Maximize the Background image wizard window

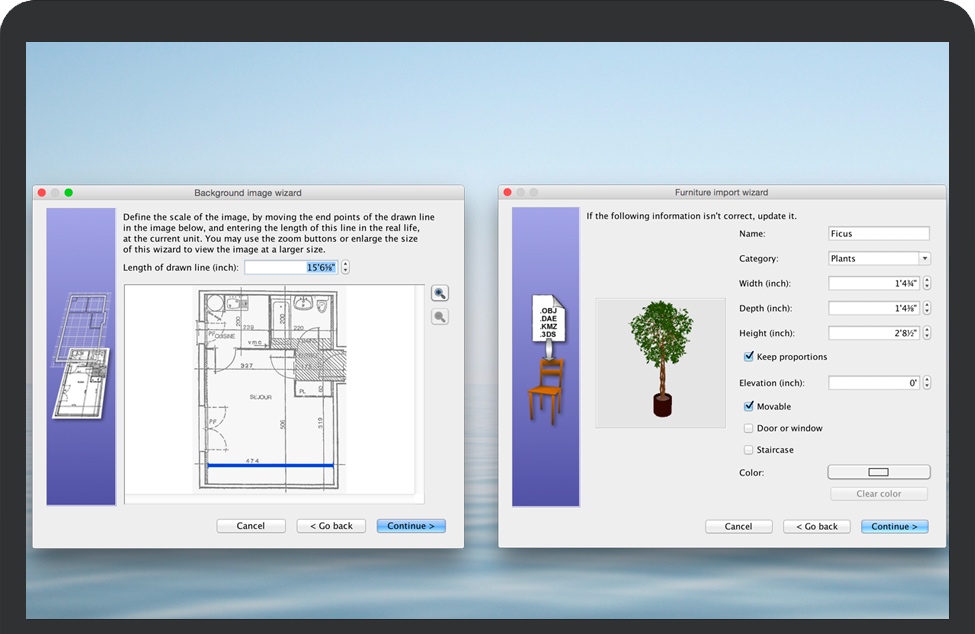(x=69, y=192)
